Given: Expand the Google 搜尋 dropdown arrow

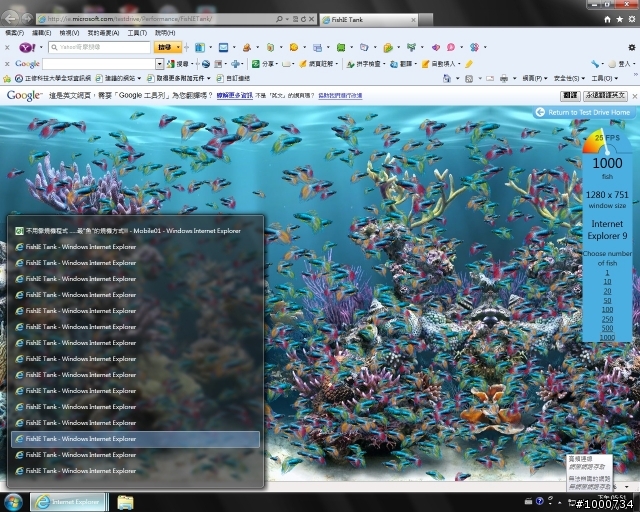Looking at the screenshot, I should click(192, 64).
